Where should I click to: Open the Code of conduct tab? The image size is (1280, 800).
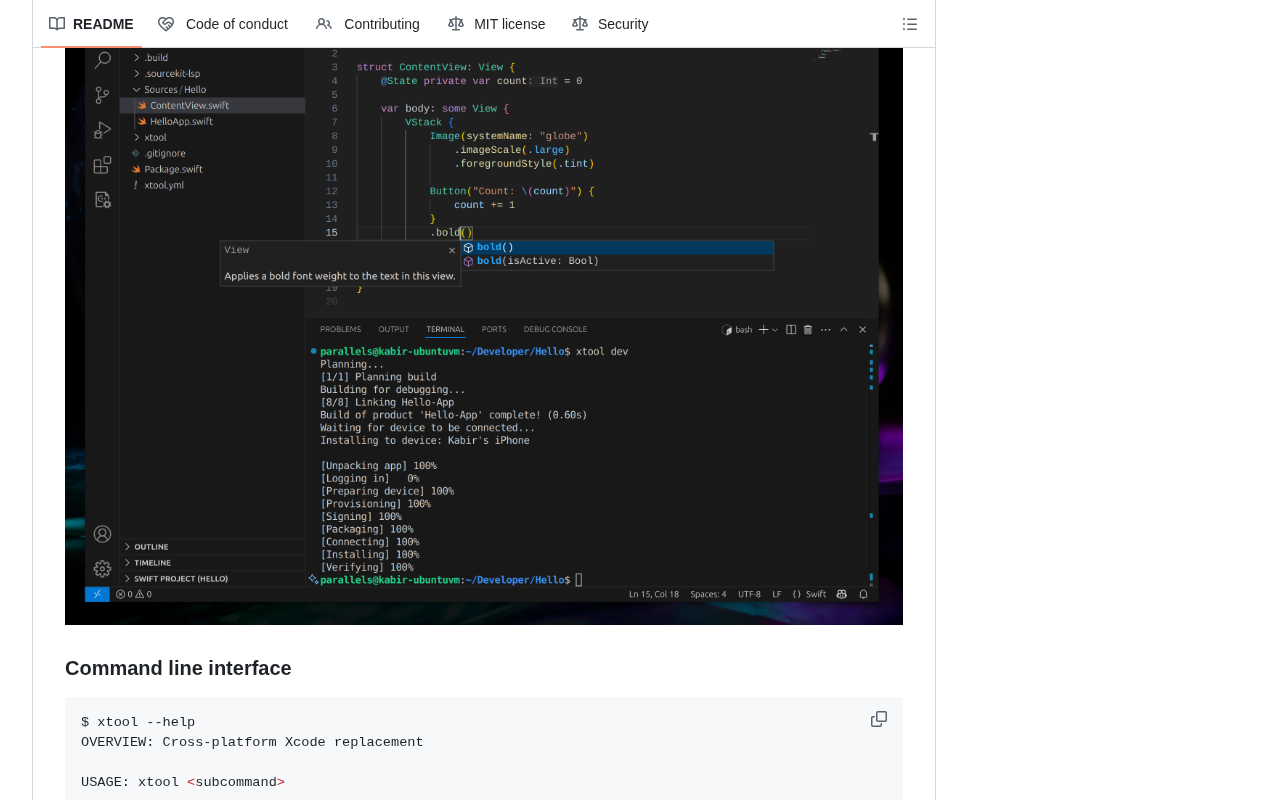223,24
